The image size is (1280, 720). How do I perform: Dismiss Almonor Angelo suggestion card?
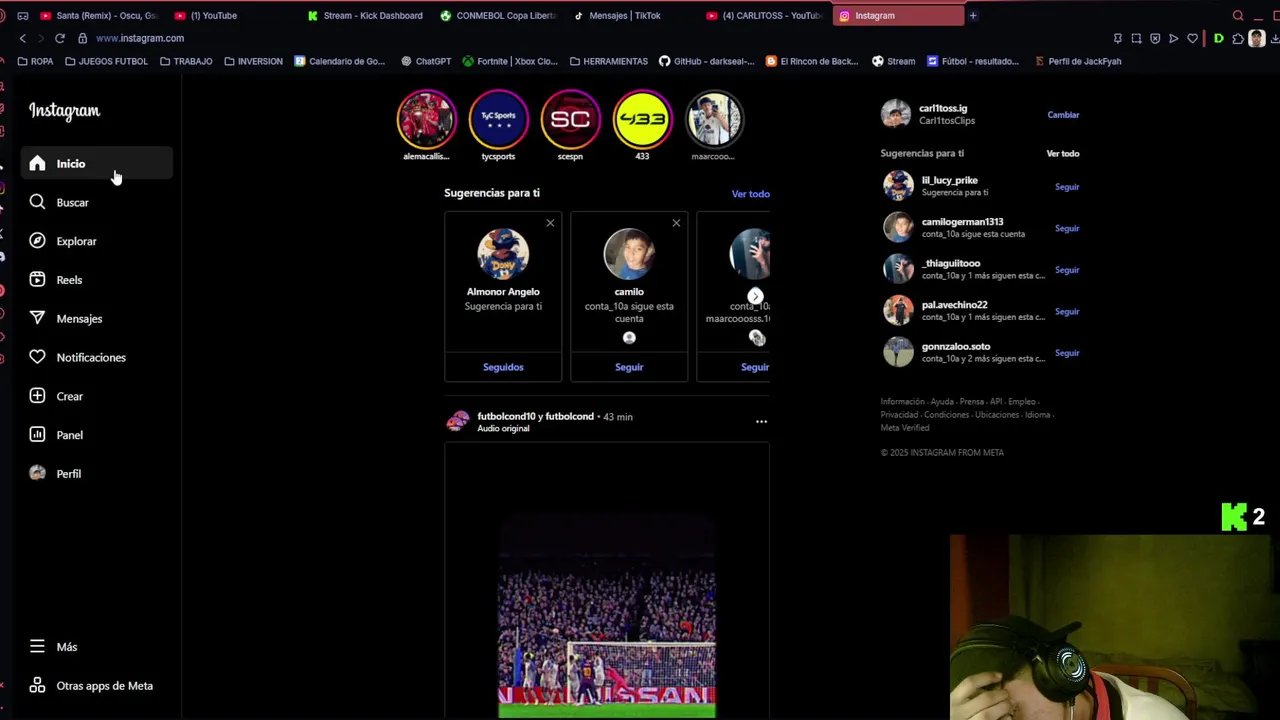[x=550, y=223]
